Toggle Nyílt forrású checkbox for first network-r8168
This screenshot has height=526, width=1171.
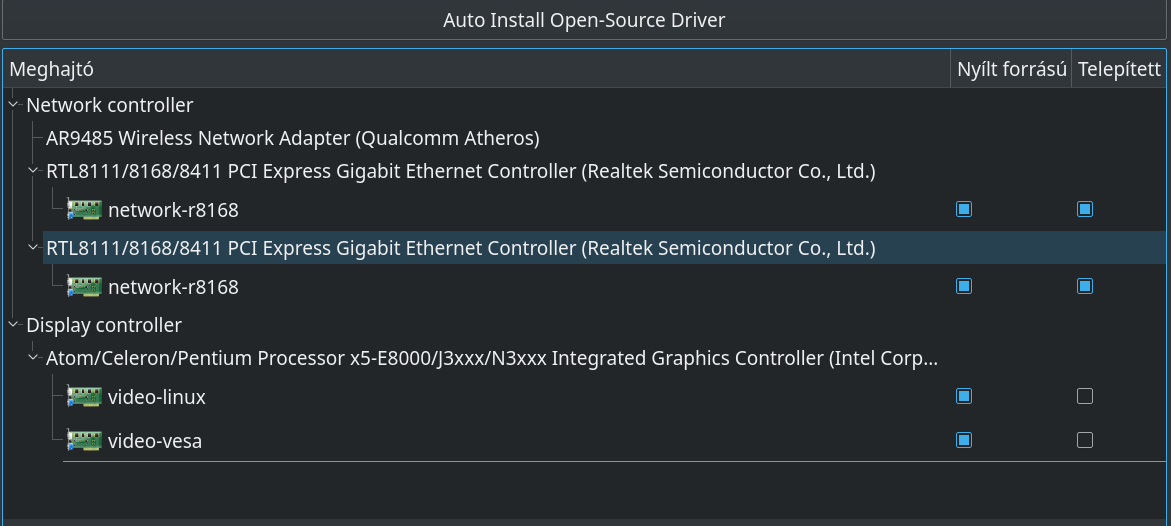click(x=964, y=209)
